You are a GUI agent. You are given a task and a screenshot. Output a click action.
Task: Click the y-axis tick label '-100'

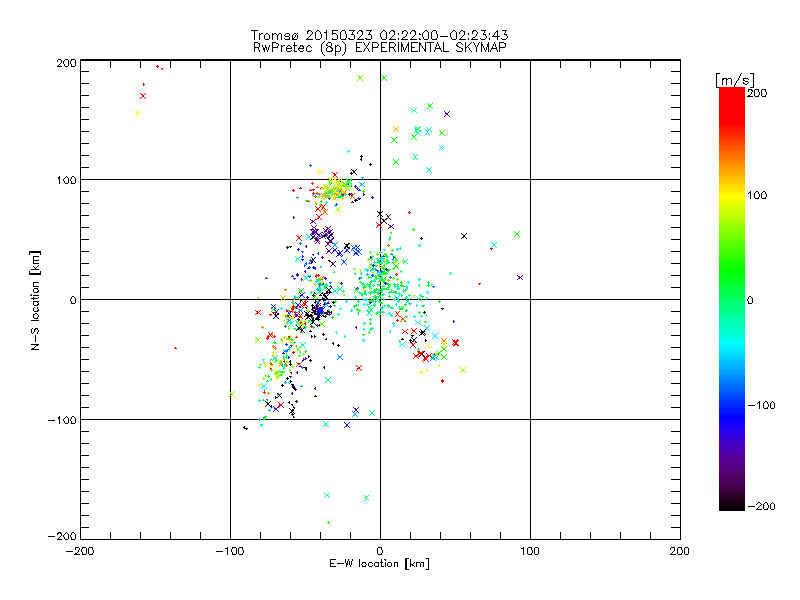coord(62,420)
